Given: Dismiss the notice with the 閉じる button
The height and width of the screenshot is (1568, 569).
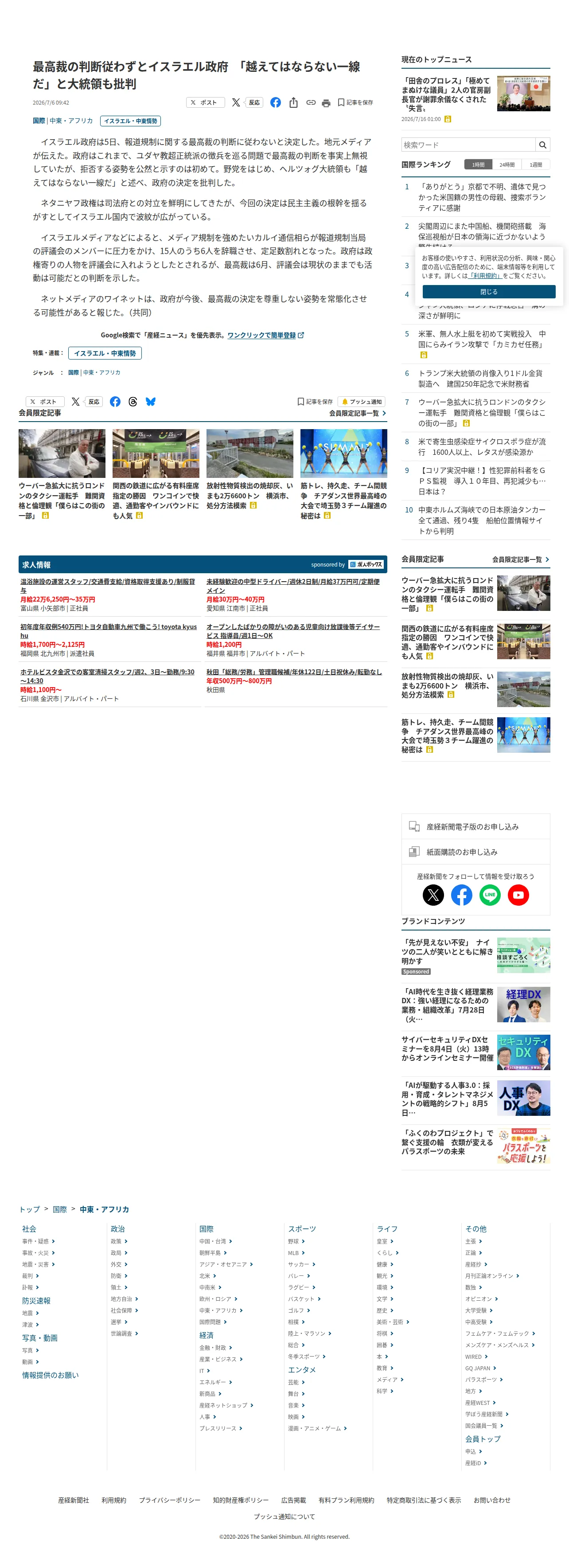Looking at the screenshot, I should [x=489, y=292].
